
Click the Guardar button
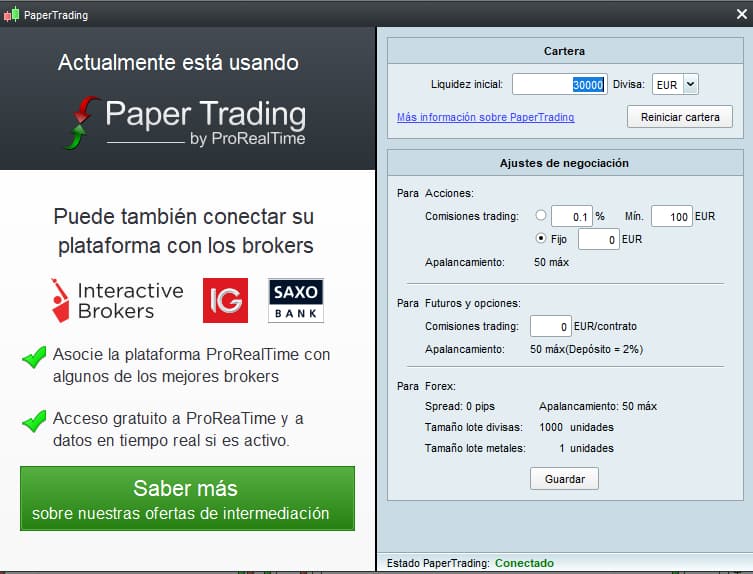(564, 479)
